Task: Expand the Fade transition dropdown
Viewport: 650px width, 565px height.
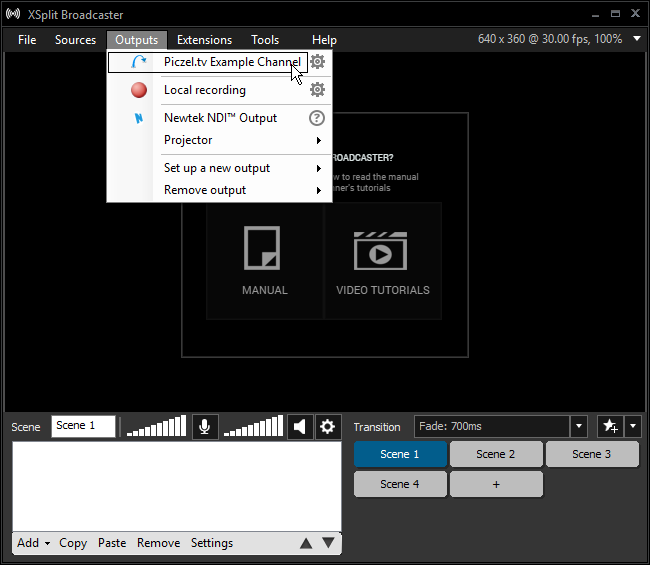Action: coord(578,427)
